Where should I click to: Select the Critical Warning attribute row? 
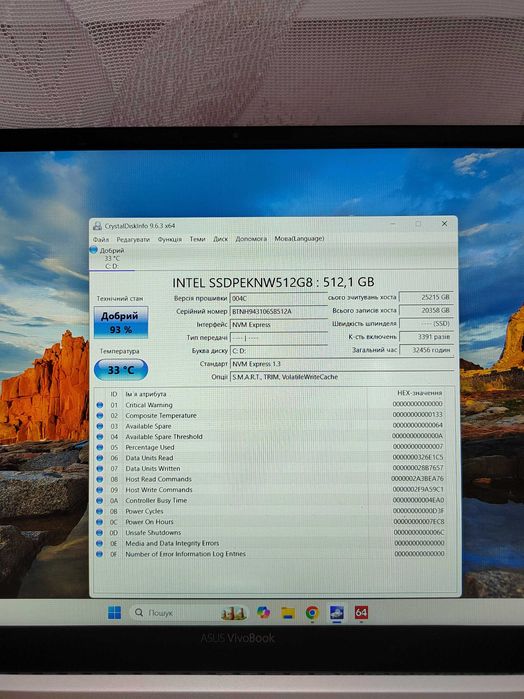[272, 405]
